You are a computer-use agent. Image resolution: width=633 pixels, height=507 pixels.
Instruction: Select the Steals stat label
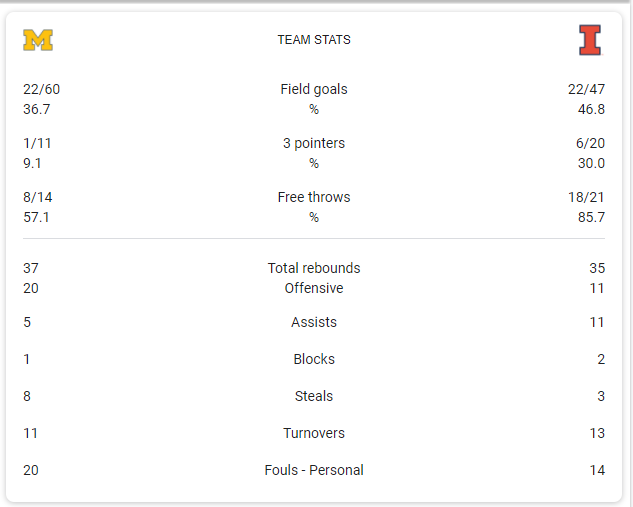314,396
